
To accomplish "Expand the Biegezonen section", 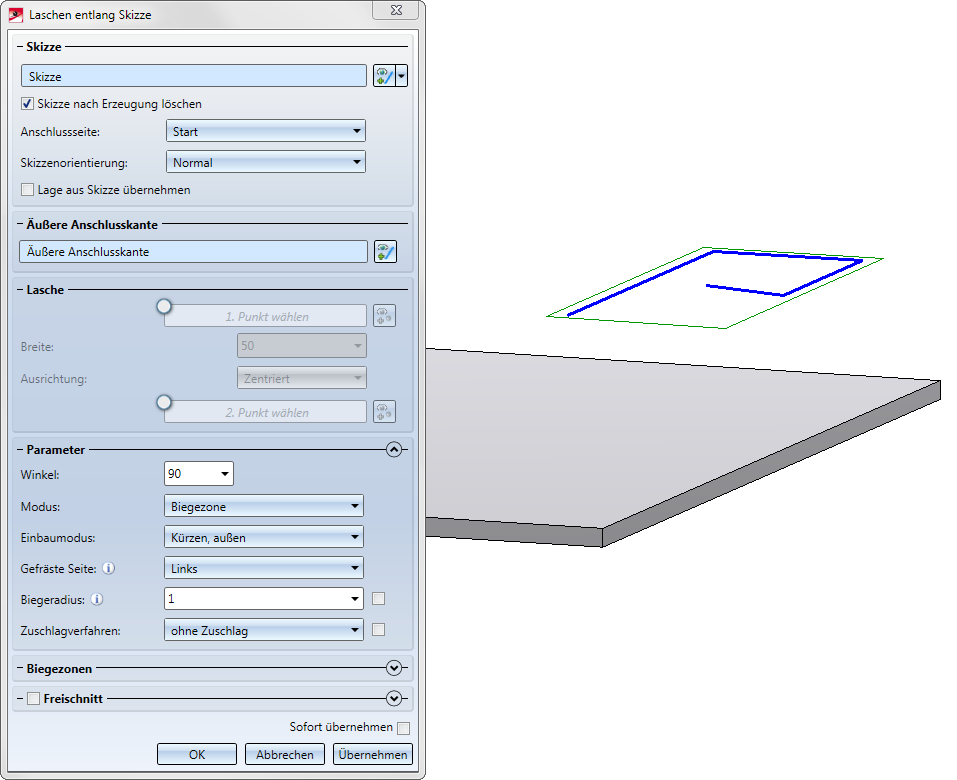I will point(394,668).
